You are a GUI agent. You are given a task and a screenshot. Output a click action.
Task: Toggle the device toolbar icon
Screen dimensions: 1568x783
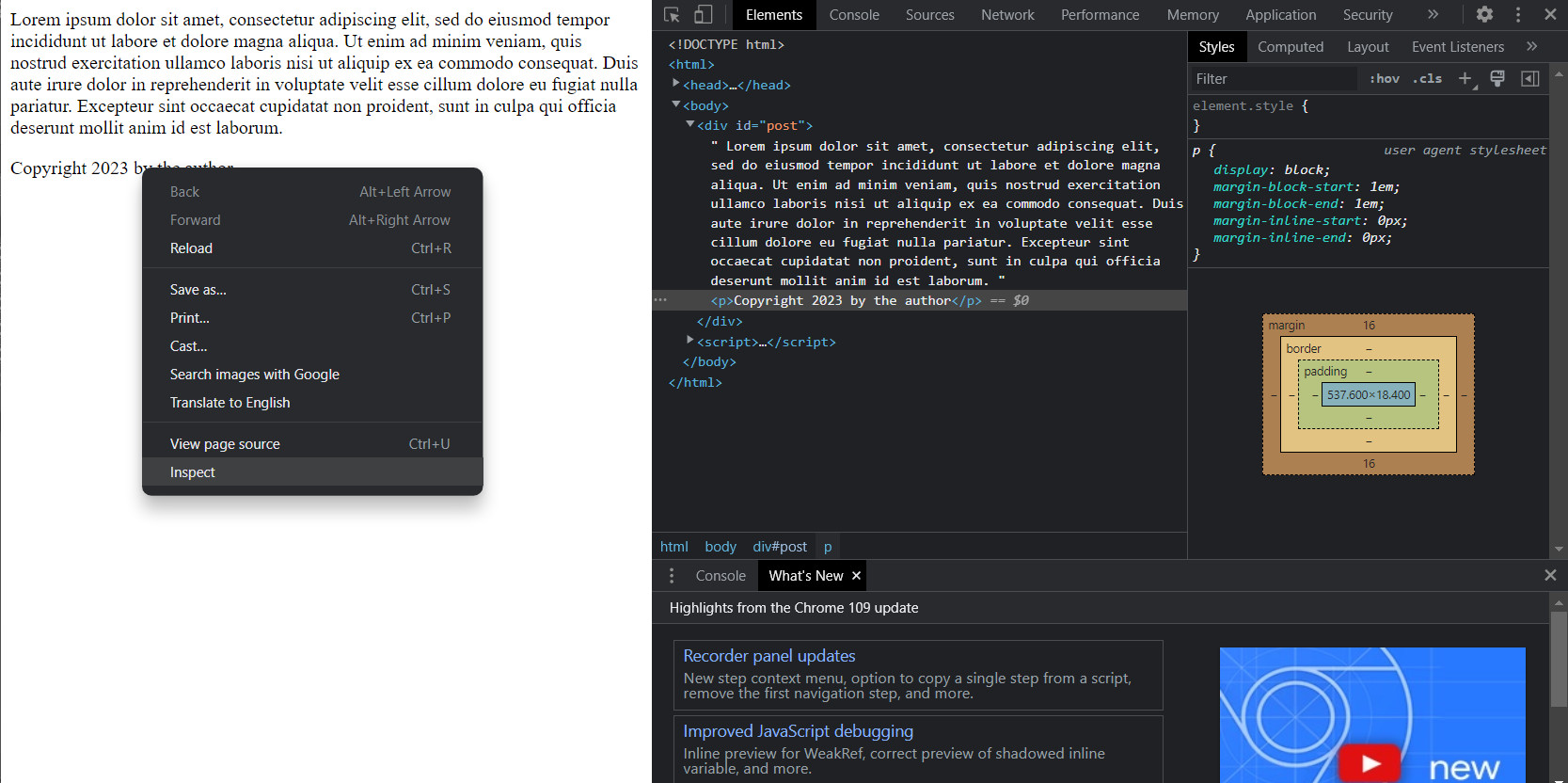pos(703,14)
